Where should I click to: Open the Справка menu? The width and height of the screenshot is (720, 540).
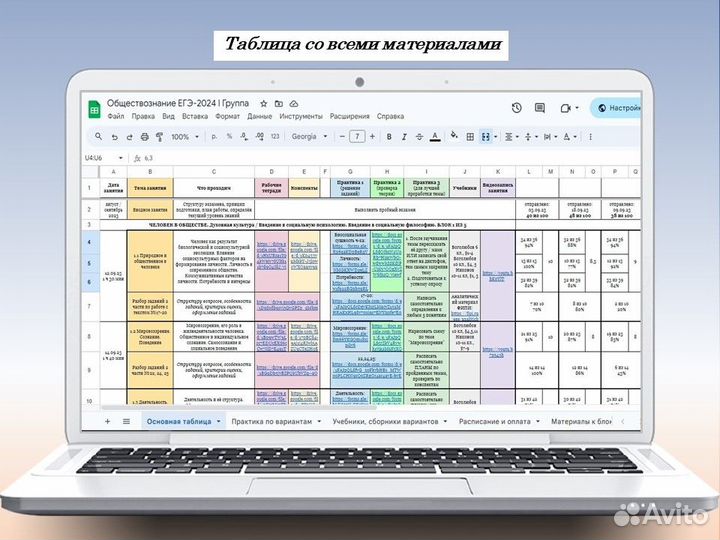[390, 116]
